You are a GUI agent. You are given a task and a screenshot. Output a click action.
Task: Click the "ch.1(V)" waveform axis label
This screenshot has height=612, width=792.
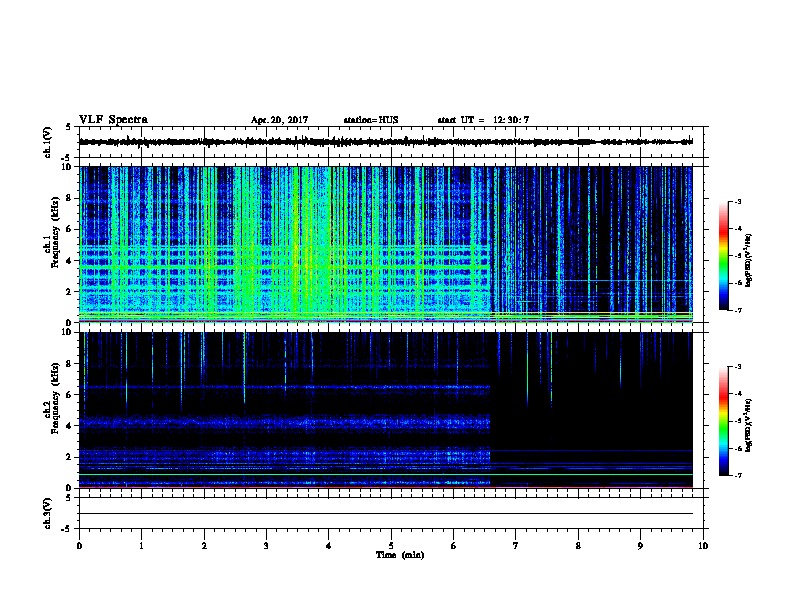[47, 142]
